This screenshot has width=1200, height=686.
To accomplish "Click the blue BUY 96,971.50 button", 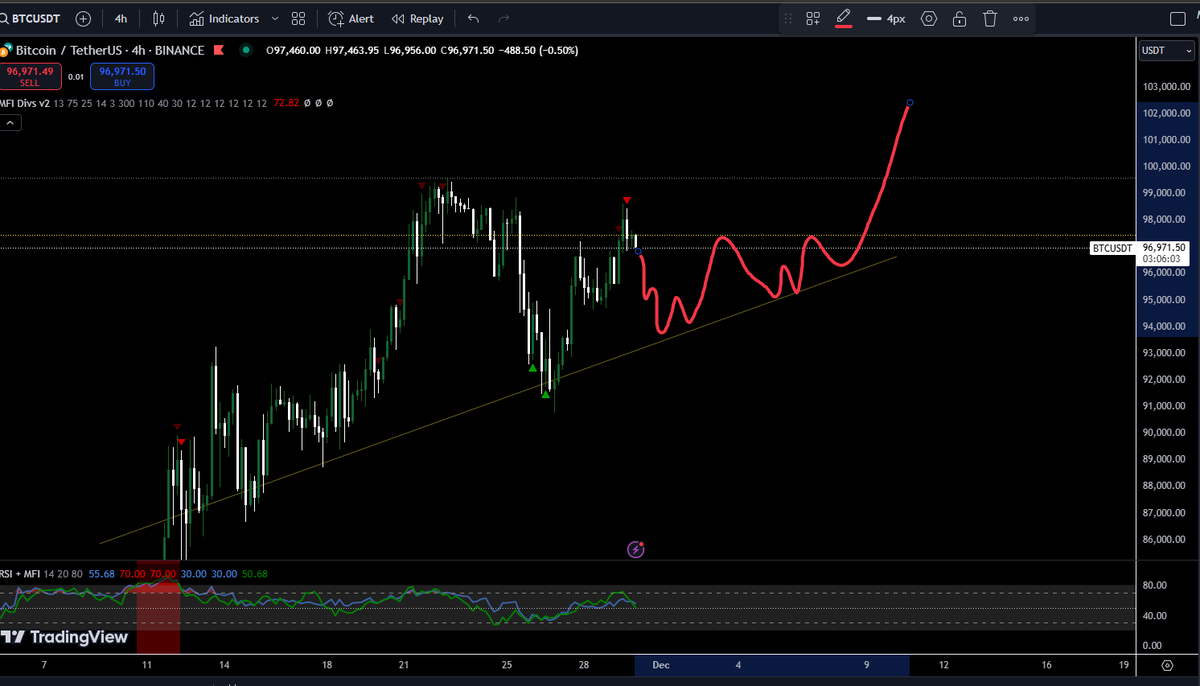I will click(122, 76).
